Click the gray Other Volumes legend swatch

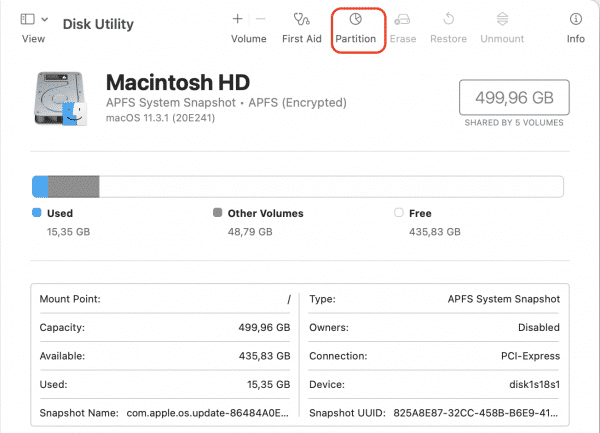coord(217,213)
